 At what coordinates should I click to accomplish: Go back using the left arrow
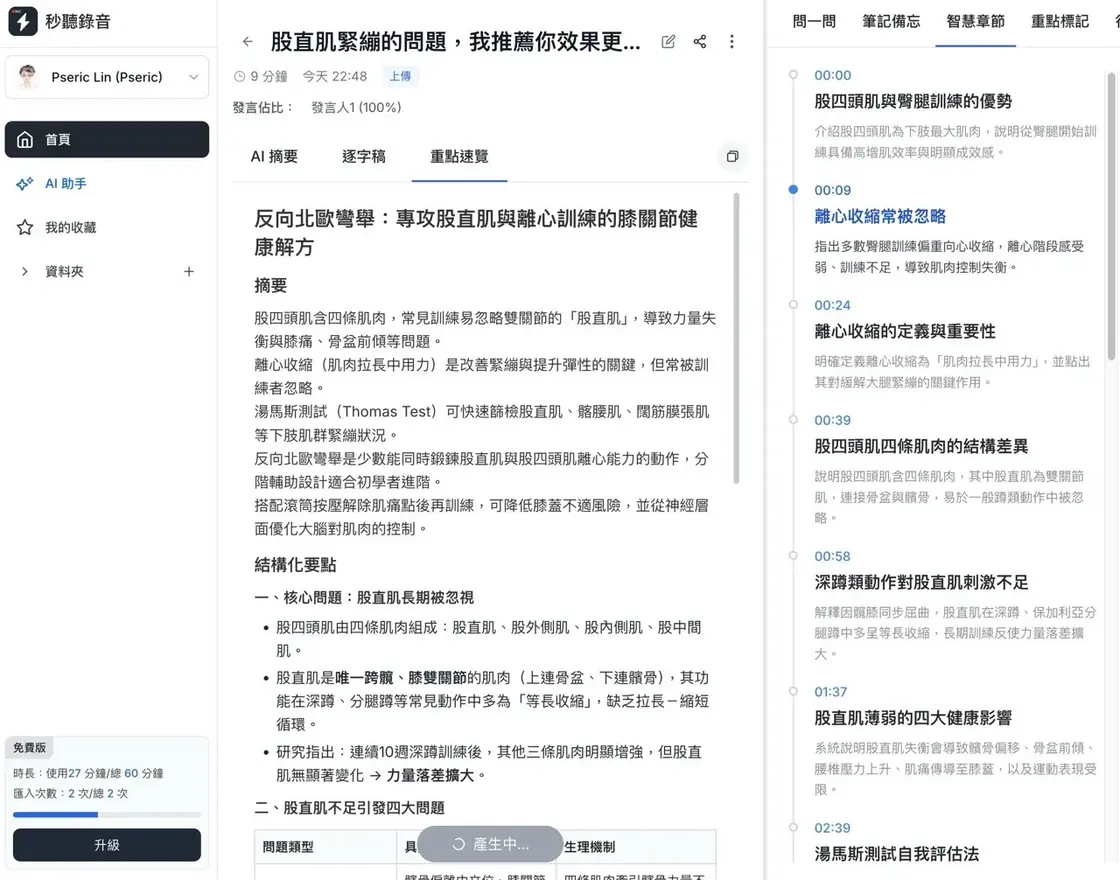(x=248, y=41)
